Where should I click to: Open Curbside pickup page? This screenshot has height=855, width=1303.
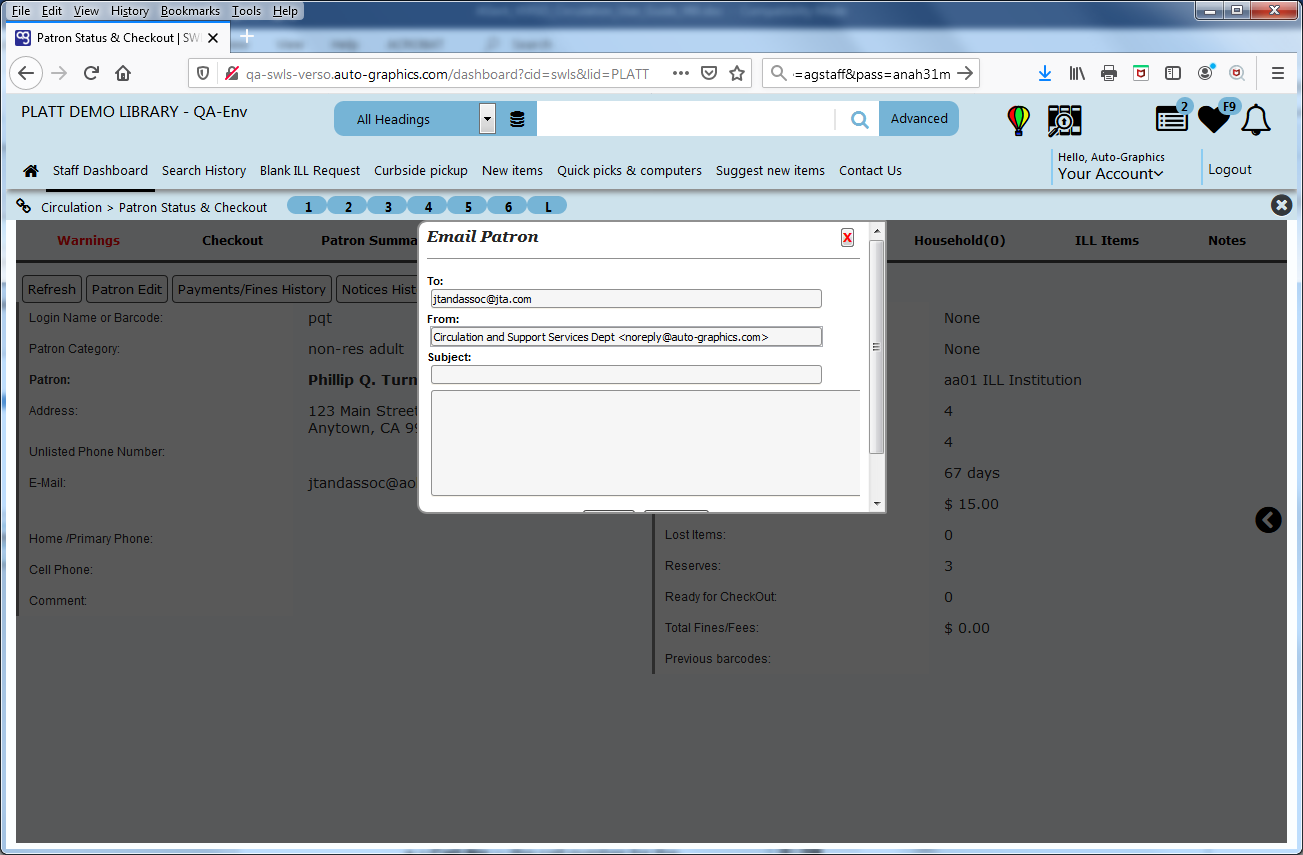(421, 171)
